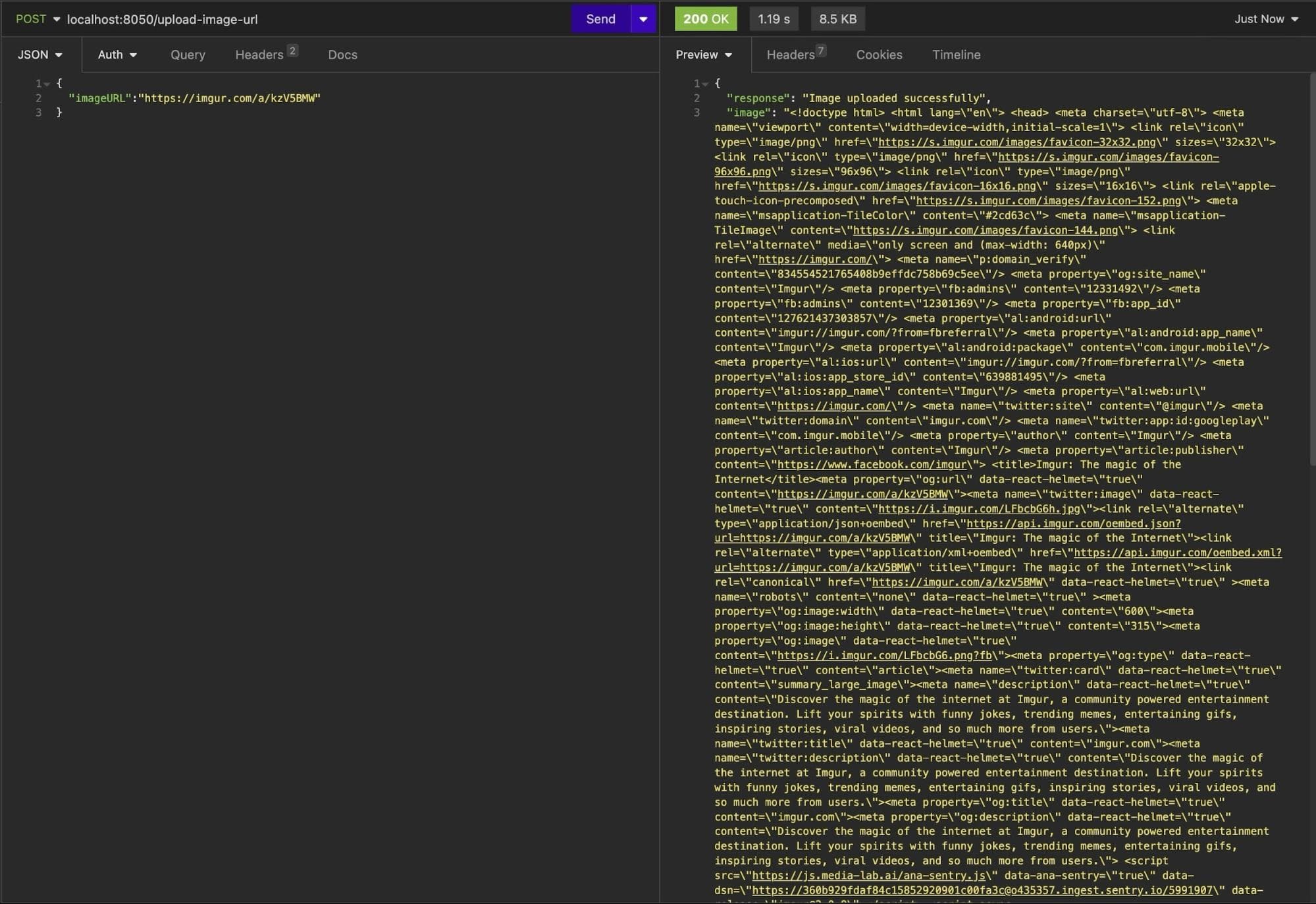The height and width of the screenshot is (904, 1316).
Task: Click the Send request button
Action: 600,19
